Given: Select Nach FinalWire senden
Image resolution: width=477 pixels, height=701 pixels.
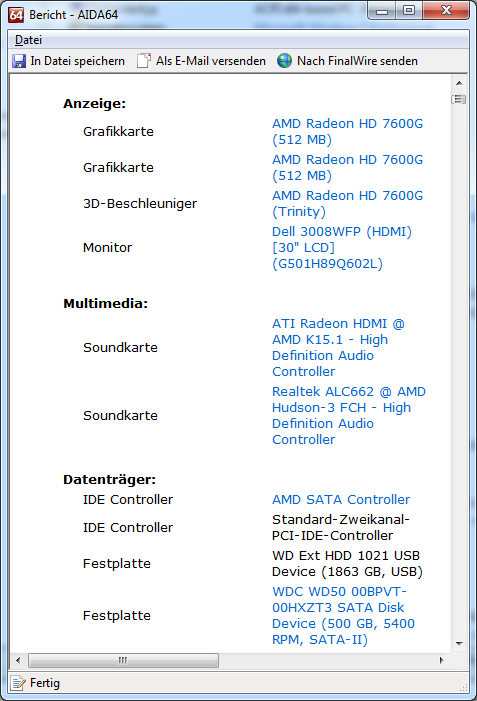Looking at the screenshot, I should (347, 61).
